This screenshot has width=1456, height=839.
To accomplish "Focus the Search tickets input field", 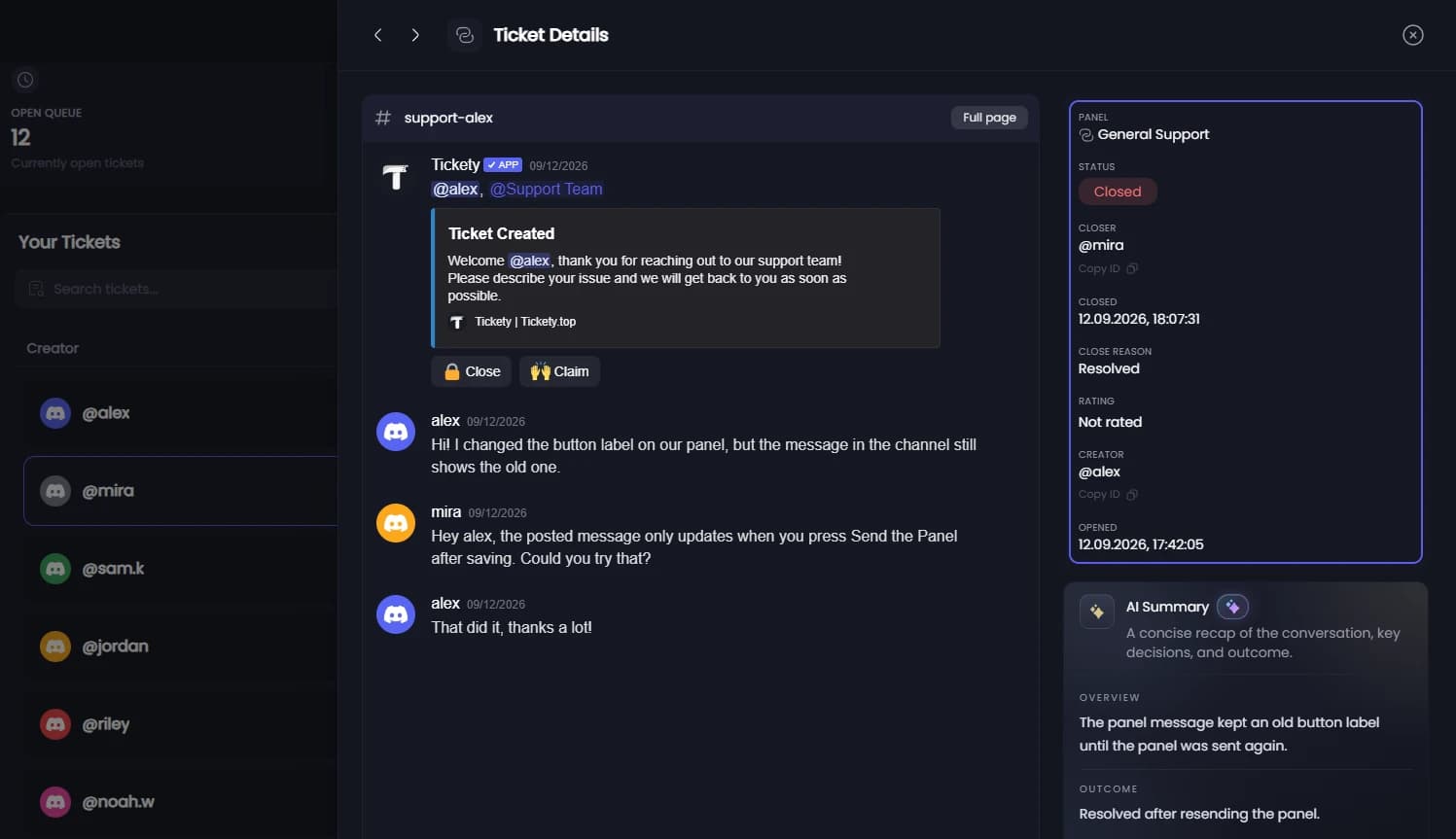I will 176,289.
